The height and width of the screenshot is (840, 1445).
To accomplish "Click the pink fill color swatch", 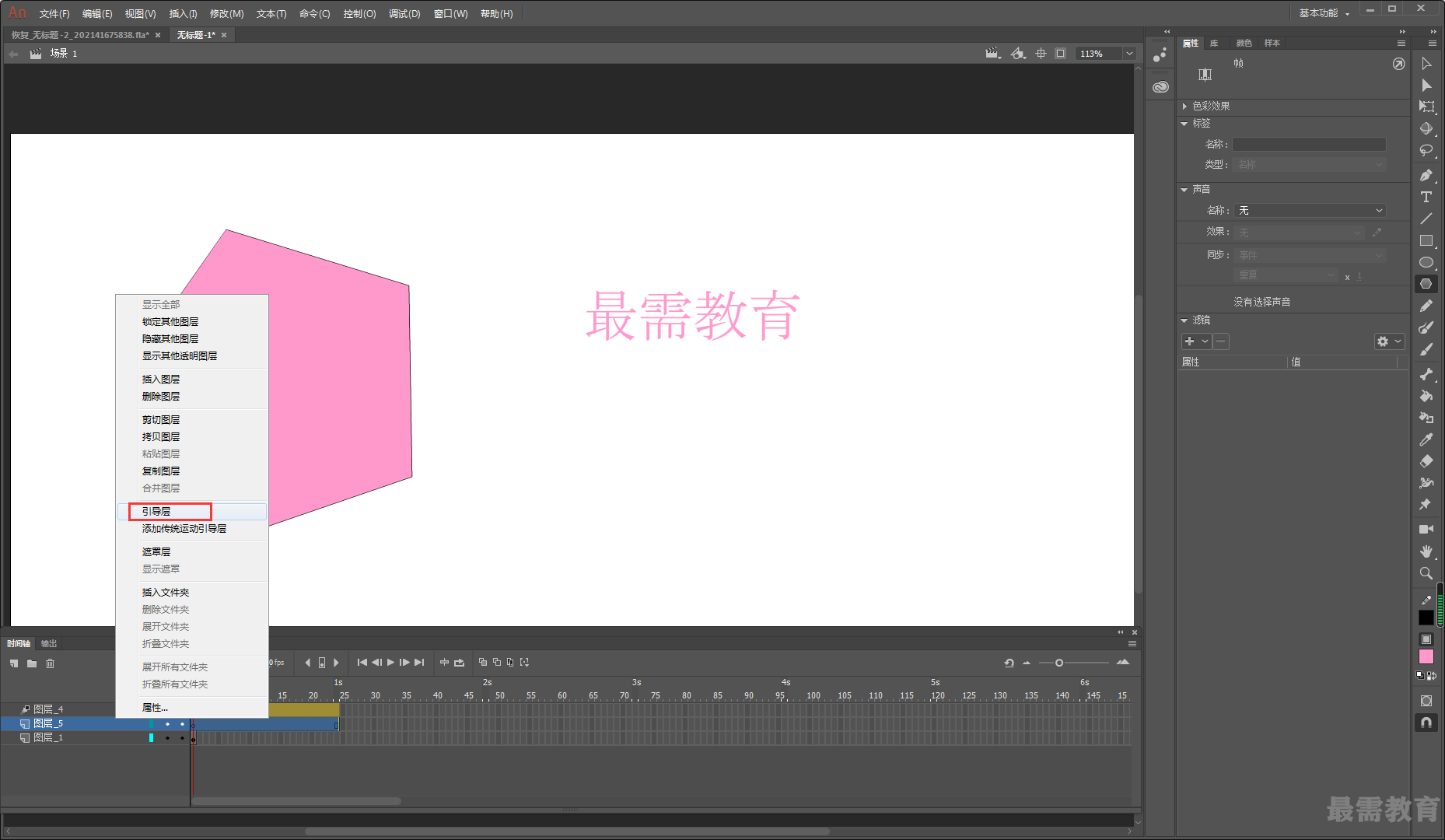I will point(1426,657).
